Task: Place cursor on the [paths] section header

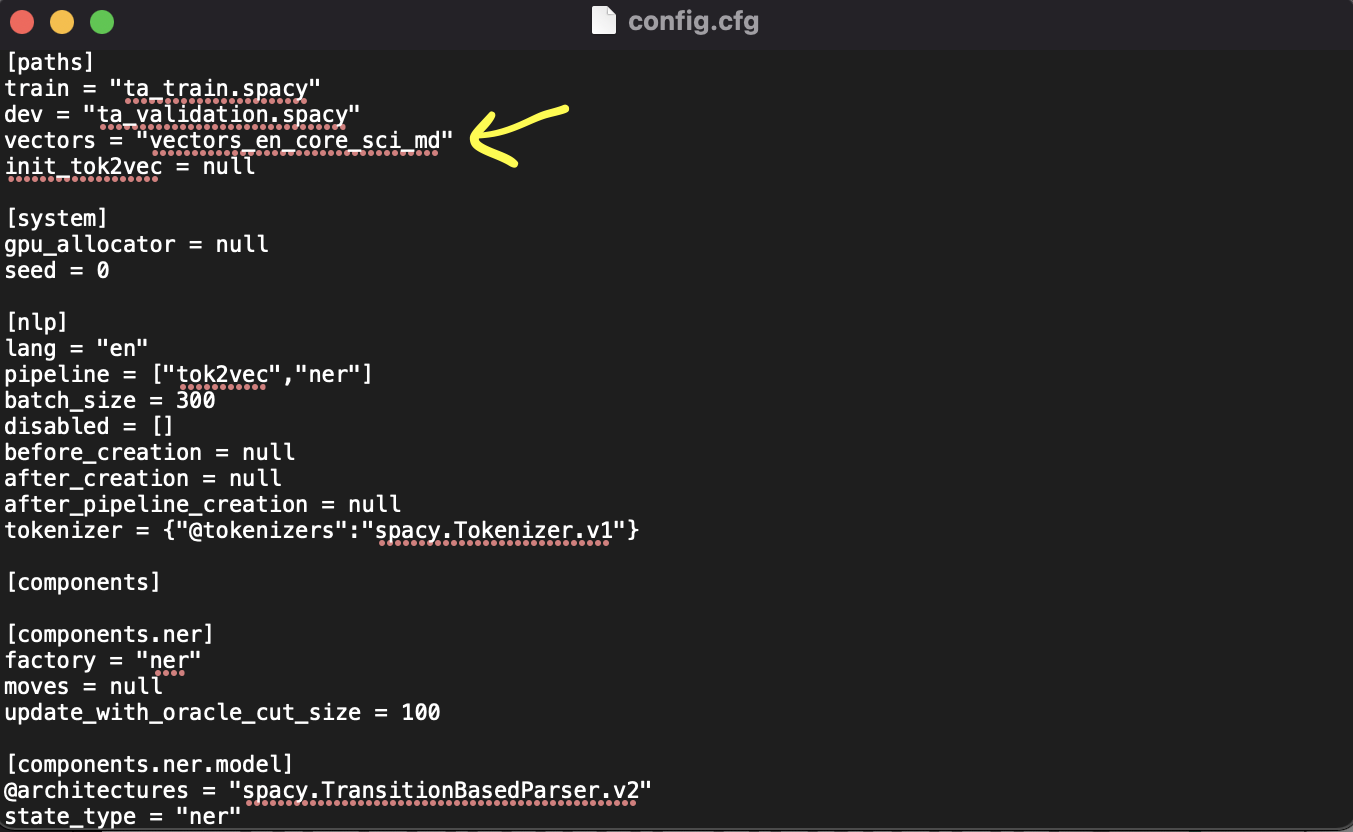Action: pyautogui.click(x=49, y=63)
